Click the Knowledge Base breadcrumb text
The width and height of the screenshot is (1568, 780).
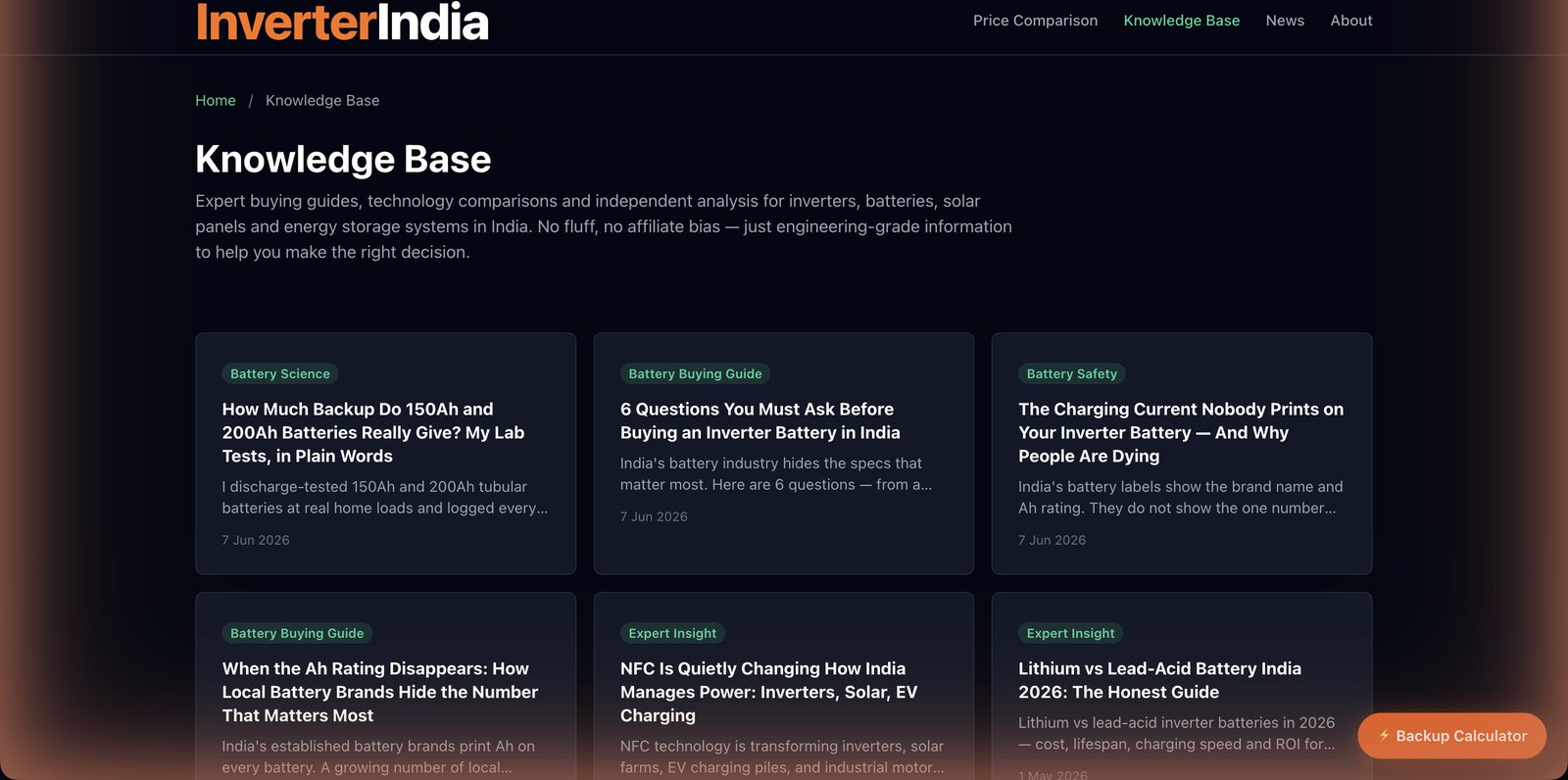(x=322, y=100)
